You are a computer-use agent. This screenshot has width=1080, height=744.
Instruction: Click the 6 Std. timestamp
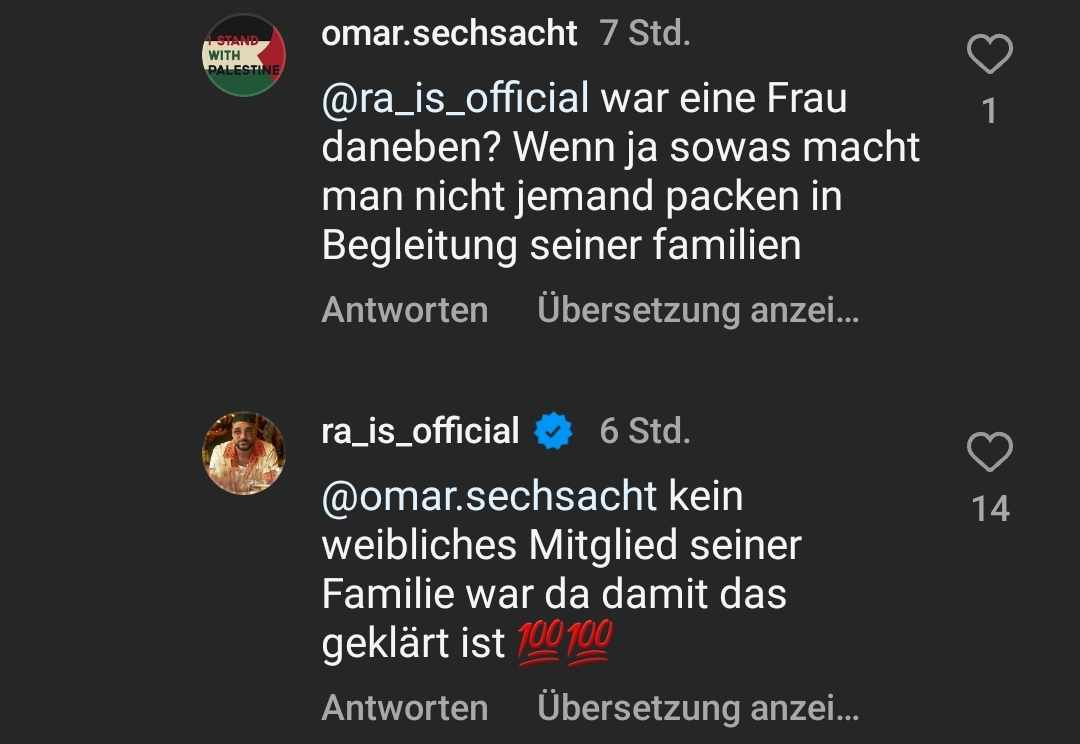click(645, 431)
